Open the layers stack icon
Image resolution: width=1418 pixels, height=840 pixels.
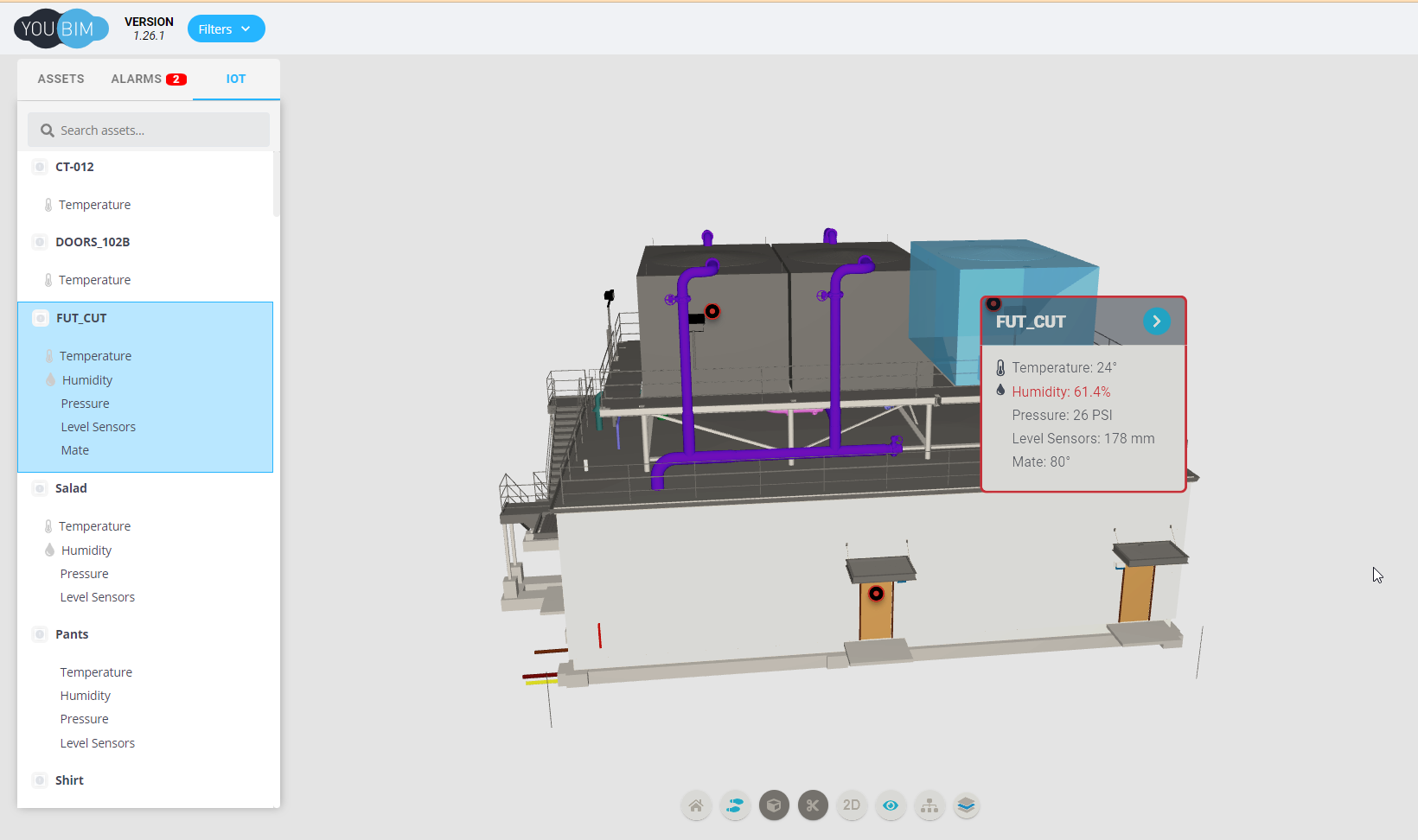point(967,805)
